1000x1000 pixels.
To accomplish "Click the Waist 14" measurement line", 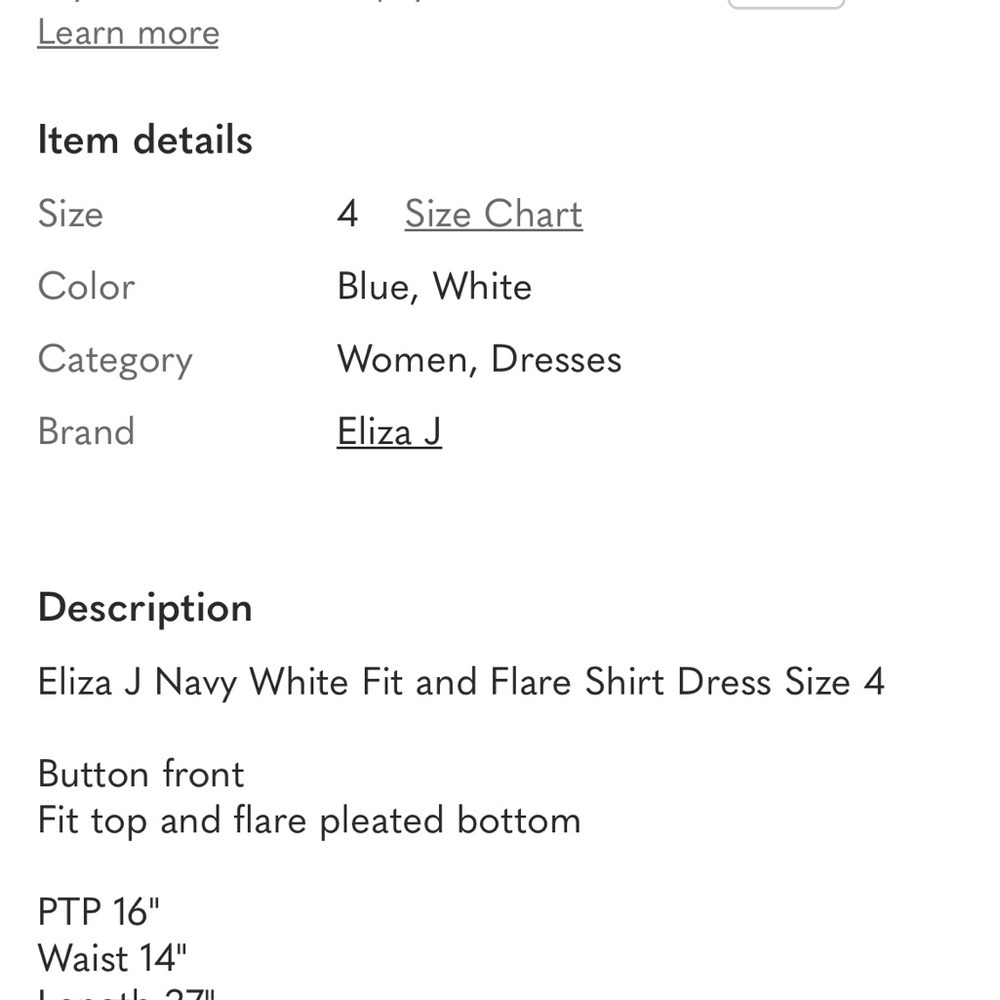I will [112, 958].
